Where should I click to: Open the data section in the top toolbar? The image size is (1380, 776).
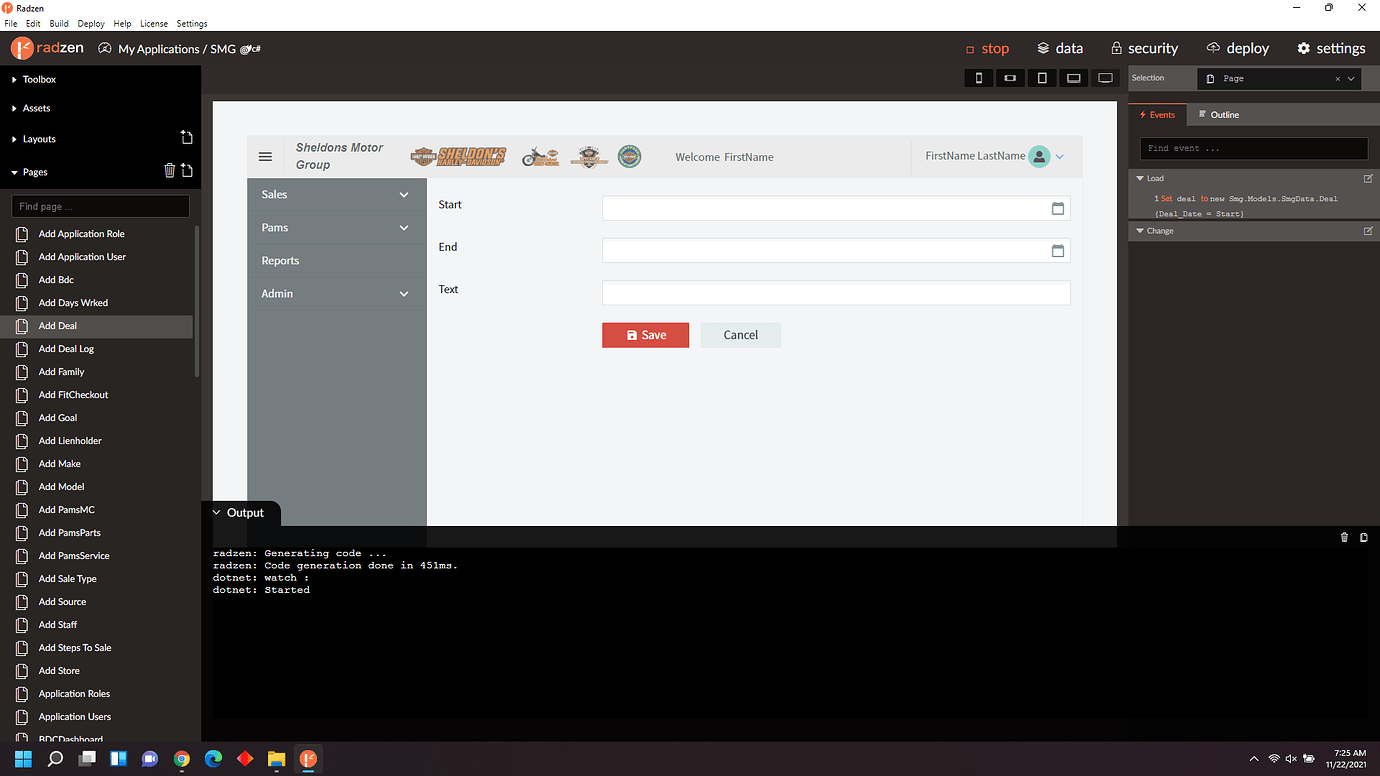tap(1059, 47)
